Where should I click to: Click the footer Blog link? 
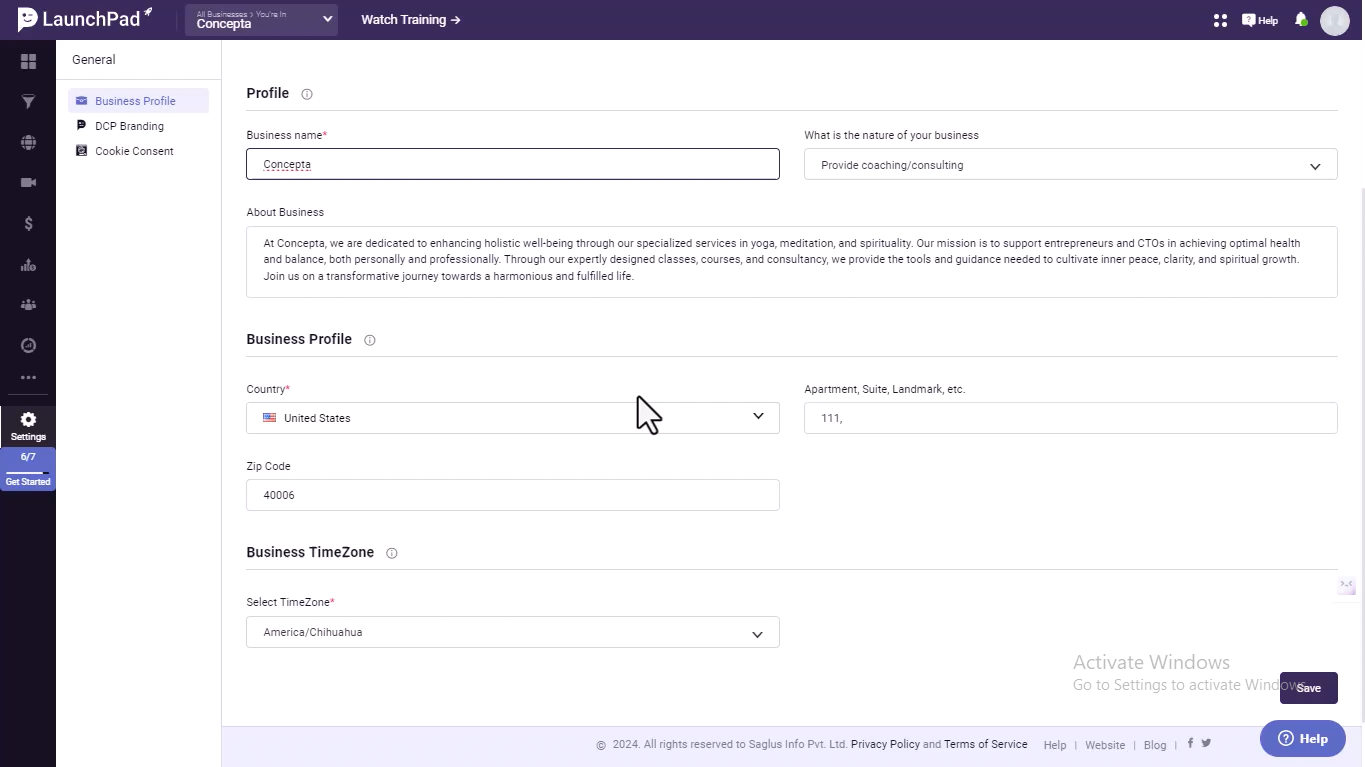pyautogui.click(x=1155, y=745)
